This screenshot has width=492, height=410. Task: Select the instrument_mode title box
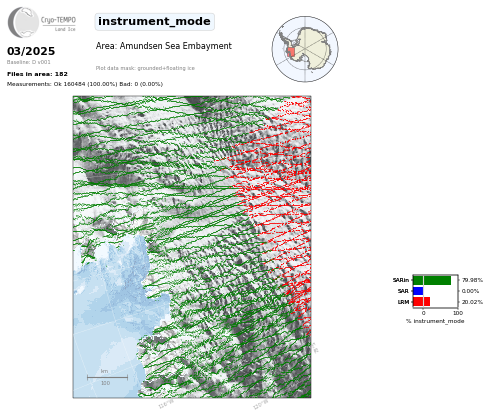click(x=154, y=22)
